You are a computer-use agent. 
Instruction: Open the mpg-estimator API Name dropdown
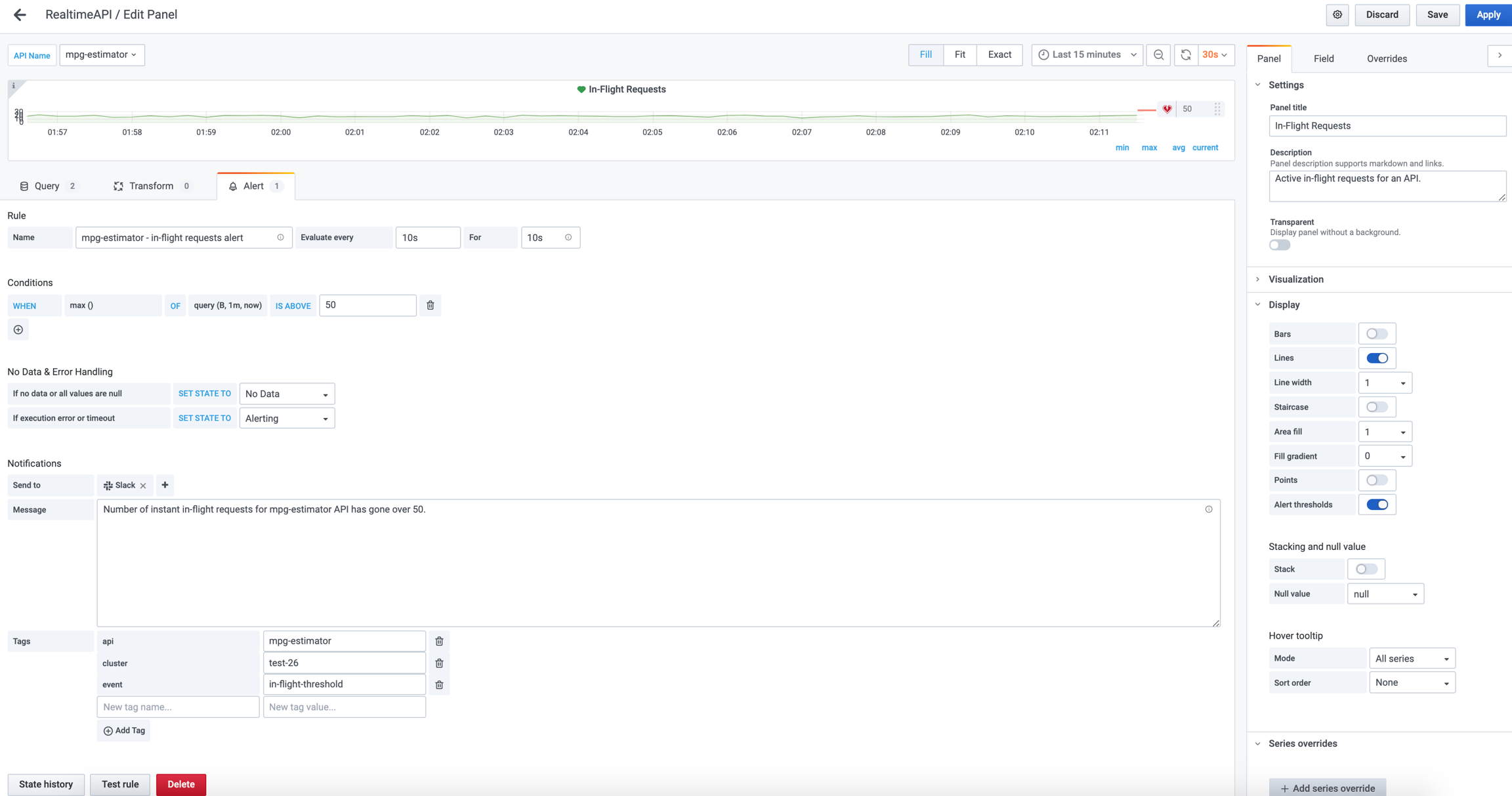102,54
